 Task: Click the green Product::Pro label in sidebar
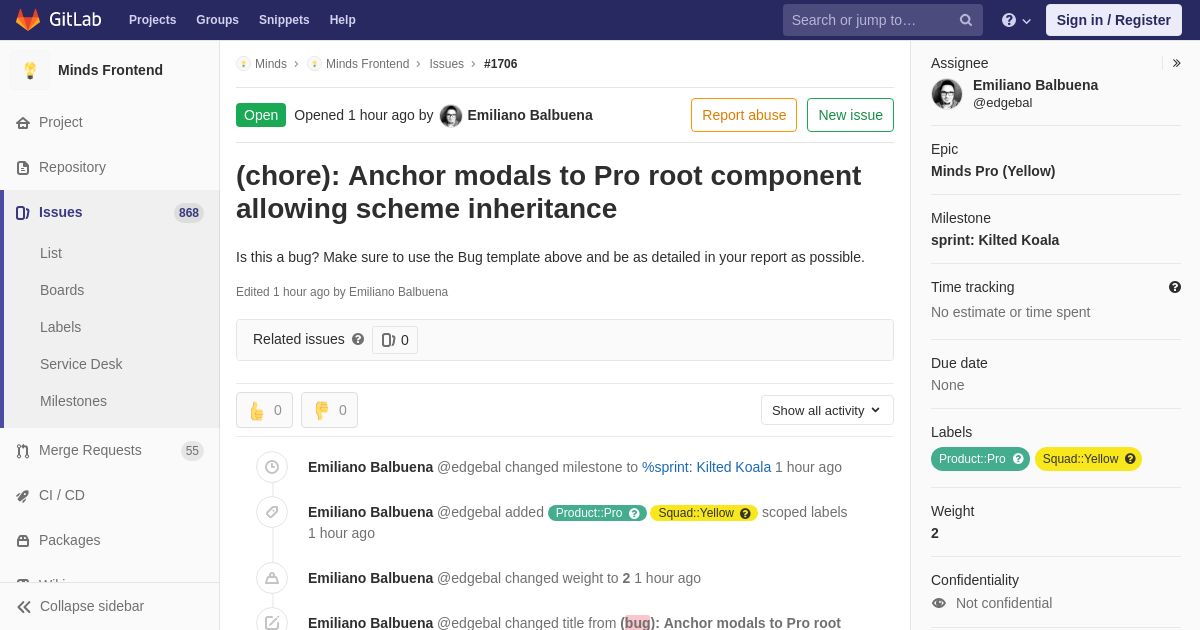point(980,459)
